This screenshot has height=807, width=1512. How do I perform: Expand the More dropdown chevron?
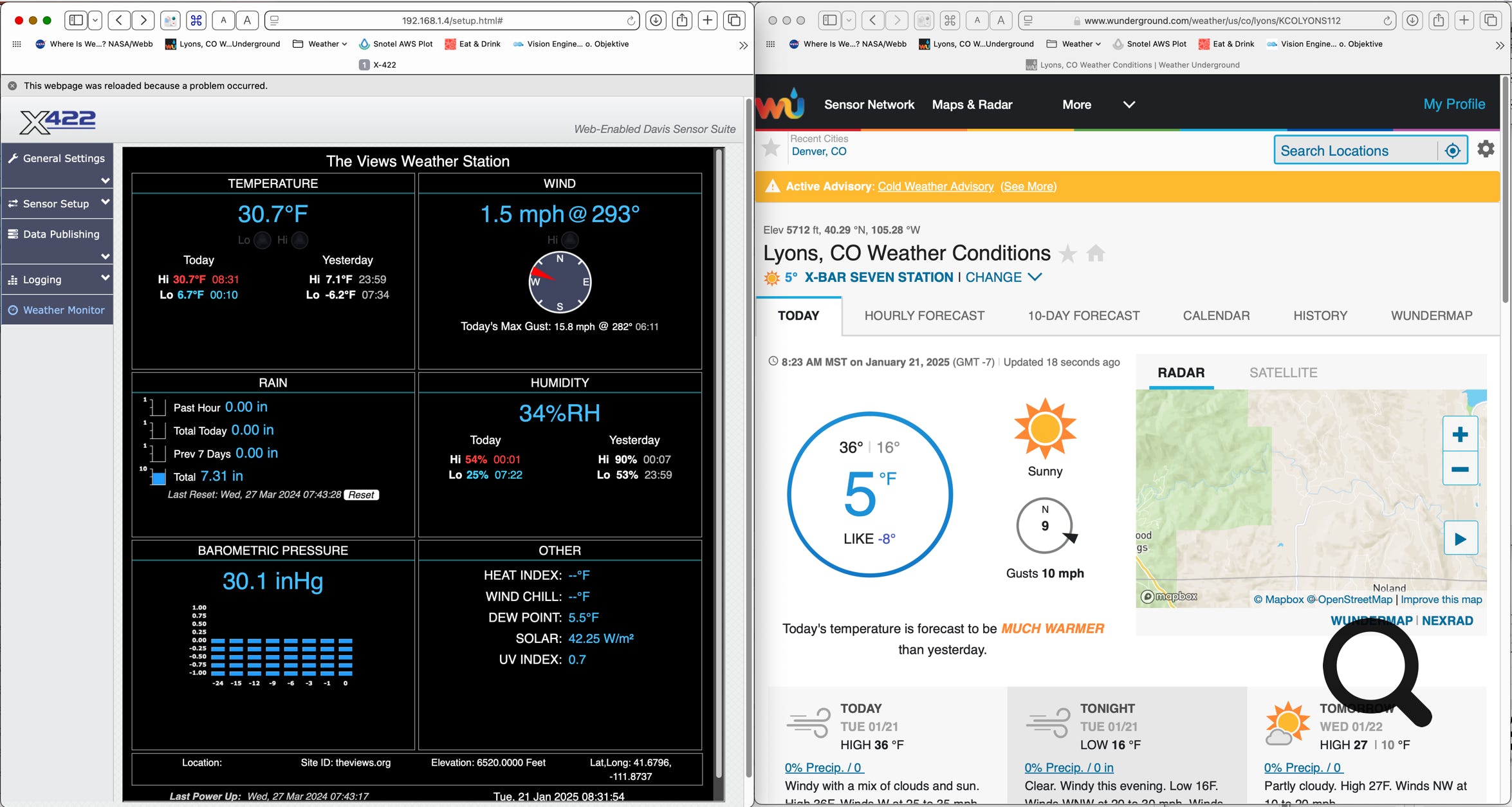[1129, 104]
